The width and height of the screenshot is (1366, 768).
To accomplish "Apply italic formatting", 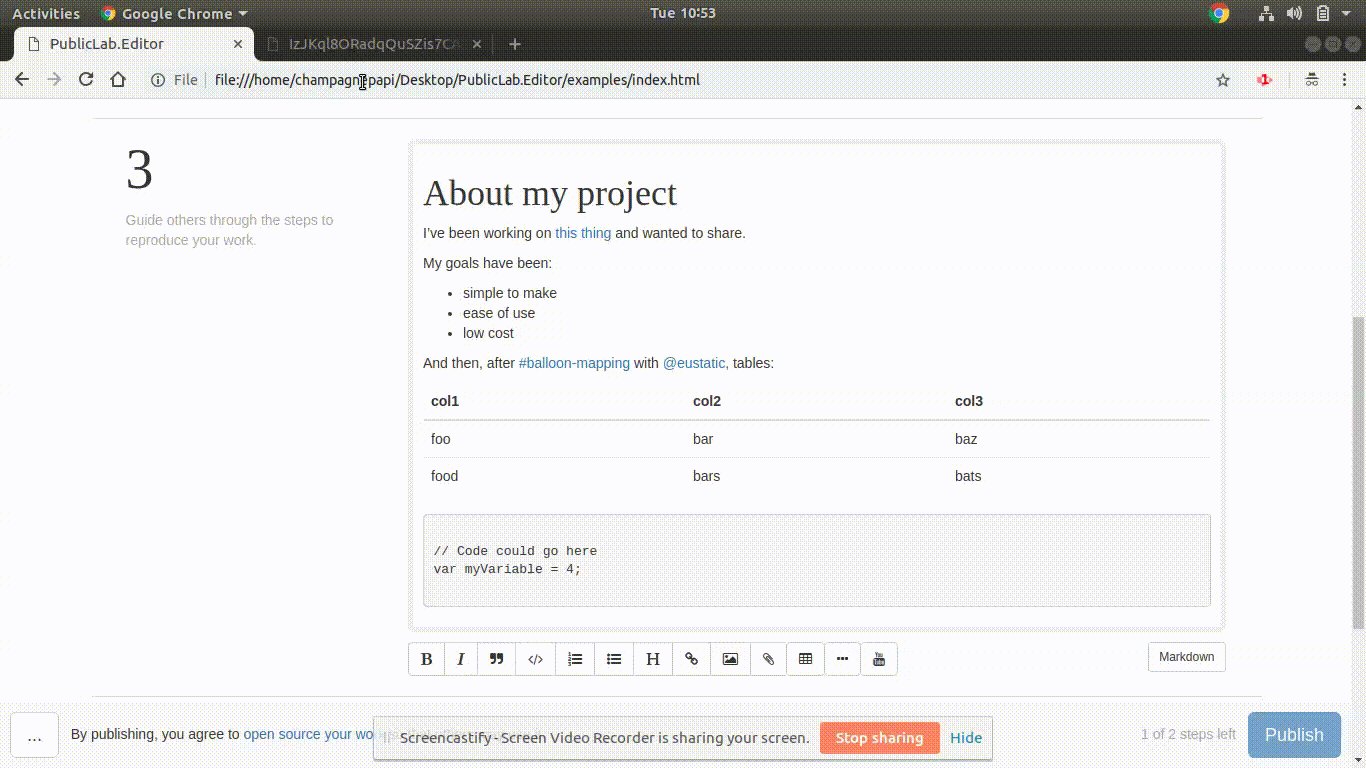I will point(461,659).
